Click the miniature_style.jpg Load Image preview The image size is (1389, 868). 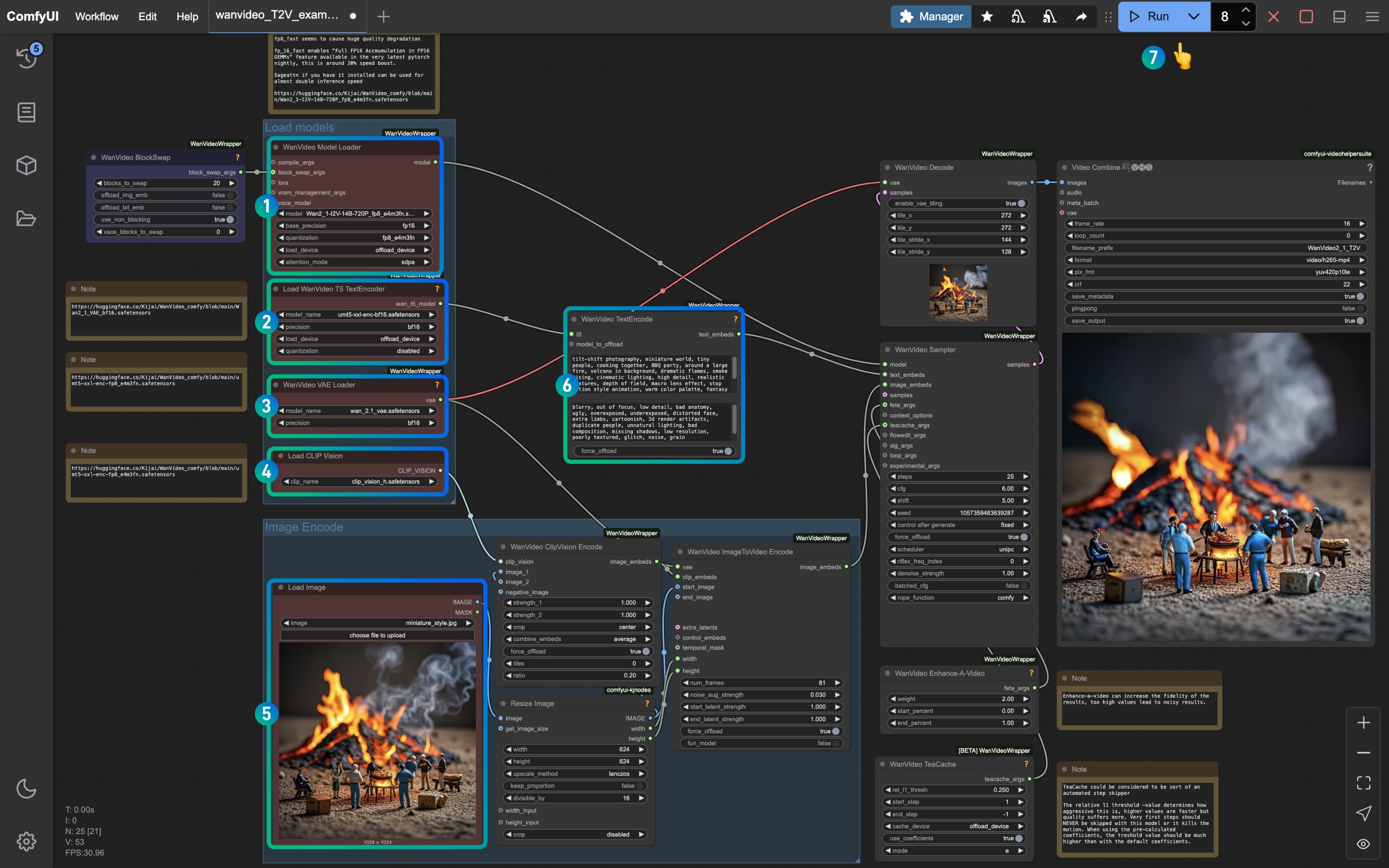click(377, 741)
